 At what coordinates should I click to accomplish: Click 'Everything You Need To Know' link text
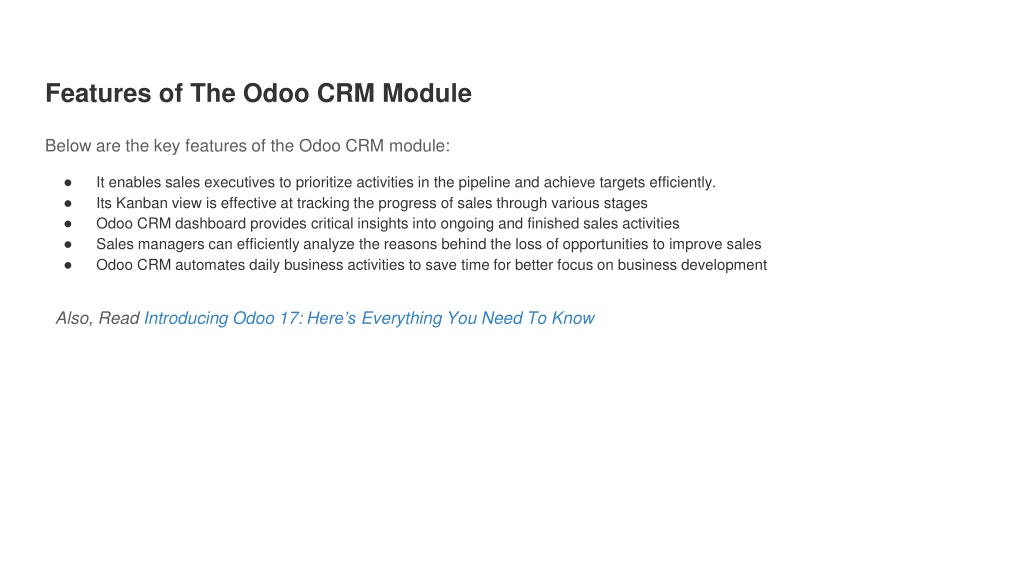478,318
